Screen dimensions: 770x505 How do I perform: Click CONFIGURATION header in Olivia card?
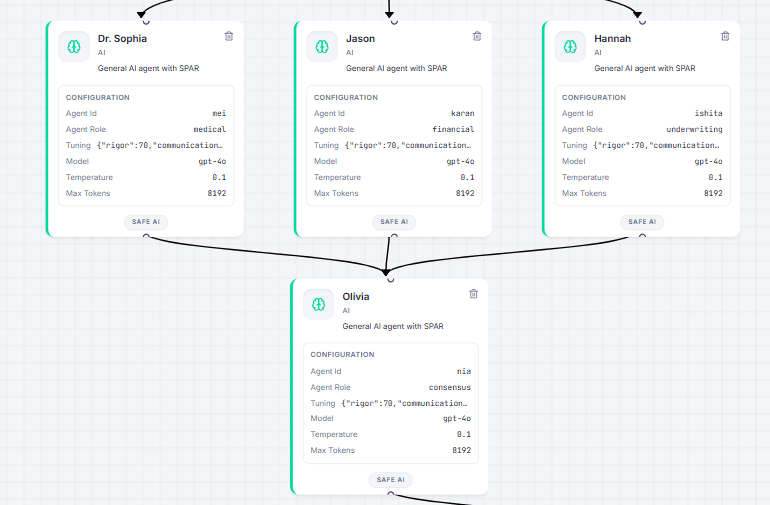click(x=342, y=355)
